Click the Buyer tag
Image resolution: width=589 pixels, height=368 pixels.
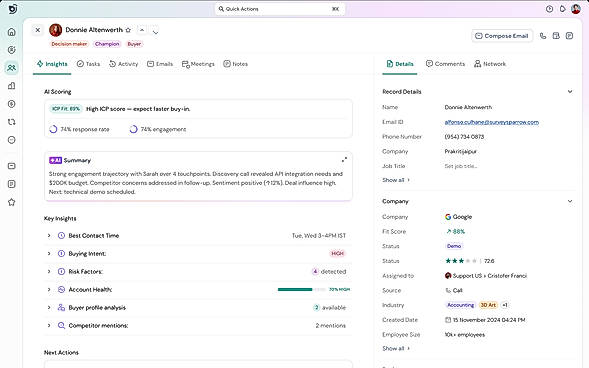point(134,44)
